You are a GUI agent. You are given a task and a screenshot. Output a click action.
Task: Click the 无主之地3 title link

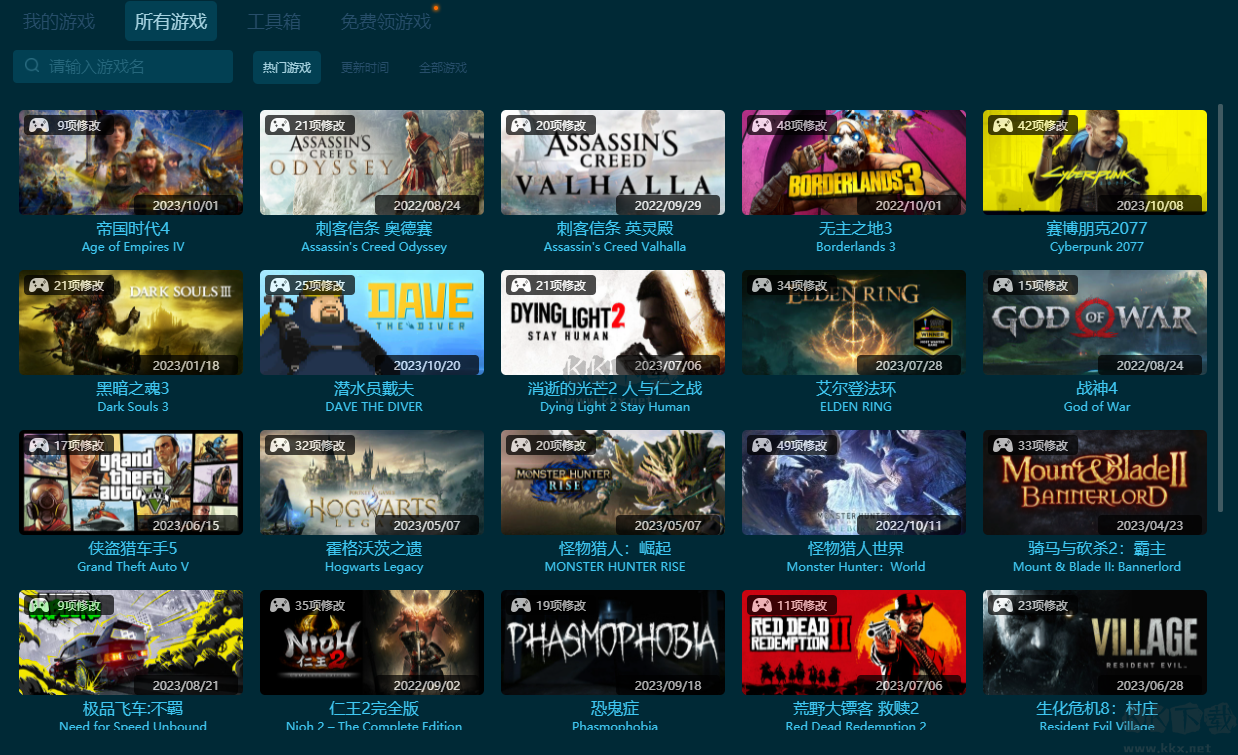tap(855, 228)
